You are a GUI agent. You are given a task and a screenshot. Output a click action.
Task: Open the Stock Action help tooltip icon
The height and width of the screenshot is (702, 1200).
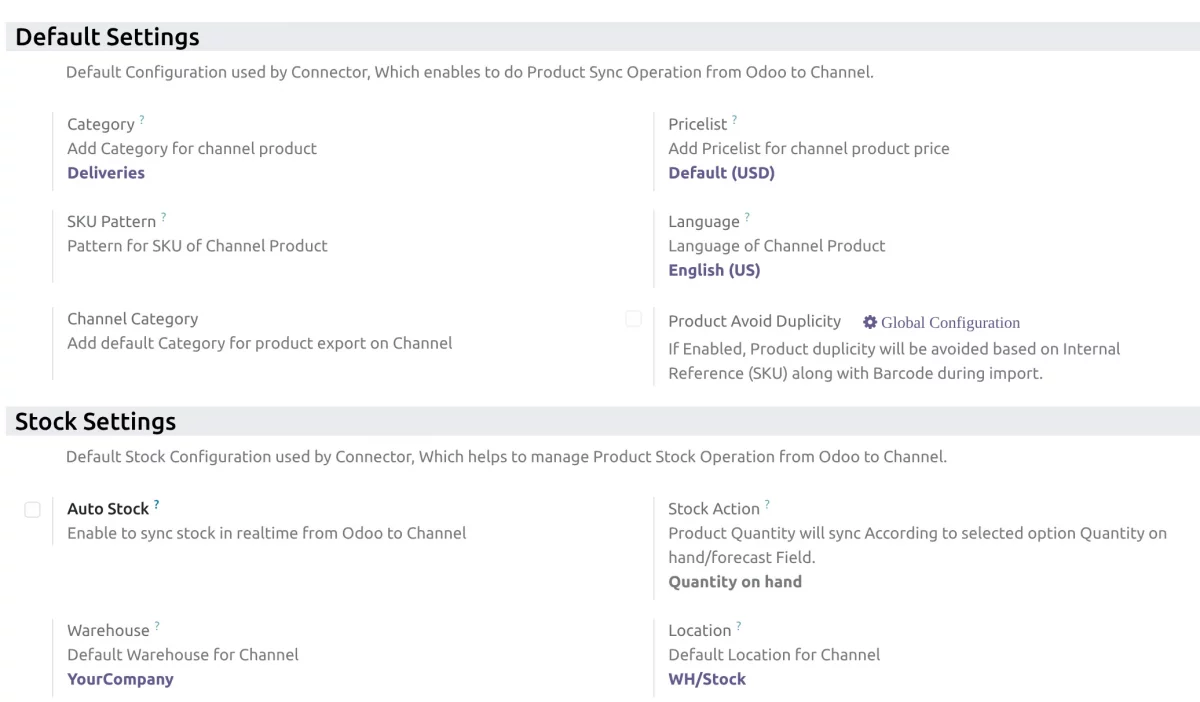767,503
